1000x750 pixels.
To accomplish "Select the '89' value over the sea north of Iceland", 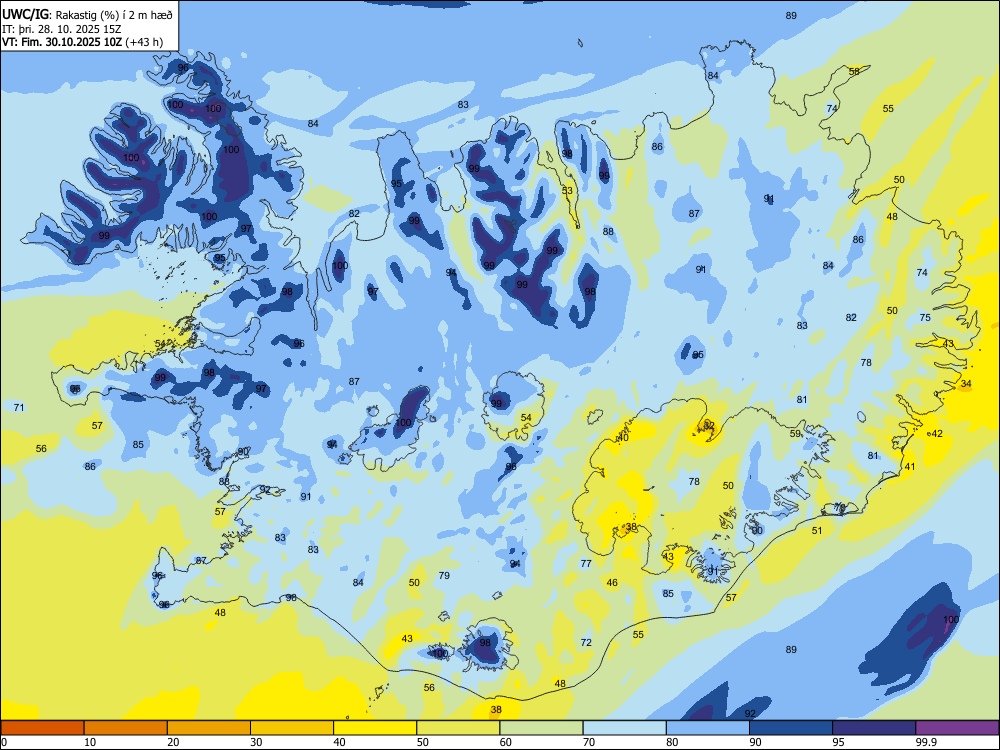I will tap(791, 15).
